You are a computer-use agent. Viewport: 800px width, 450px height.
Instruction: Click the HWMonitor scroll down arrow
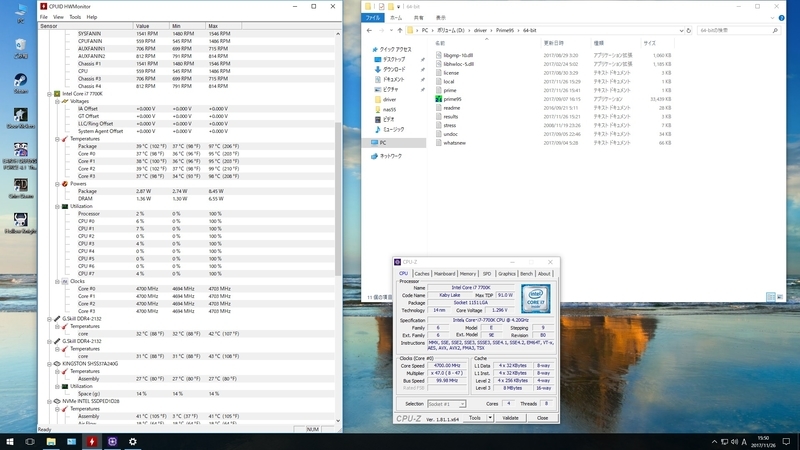point(338,420)
